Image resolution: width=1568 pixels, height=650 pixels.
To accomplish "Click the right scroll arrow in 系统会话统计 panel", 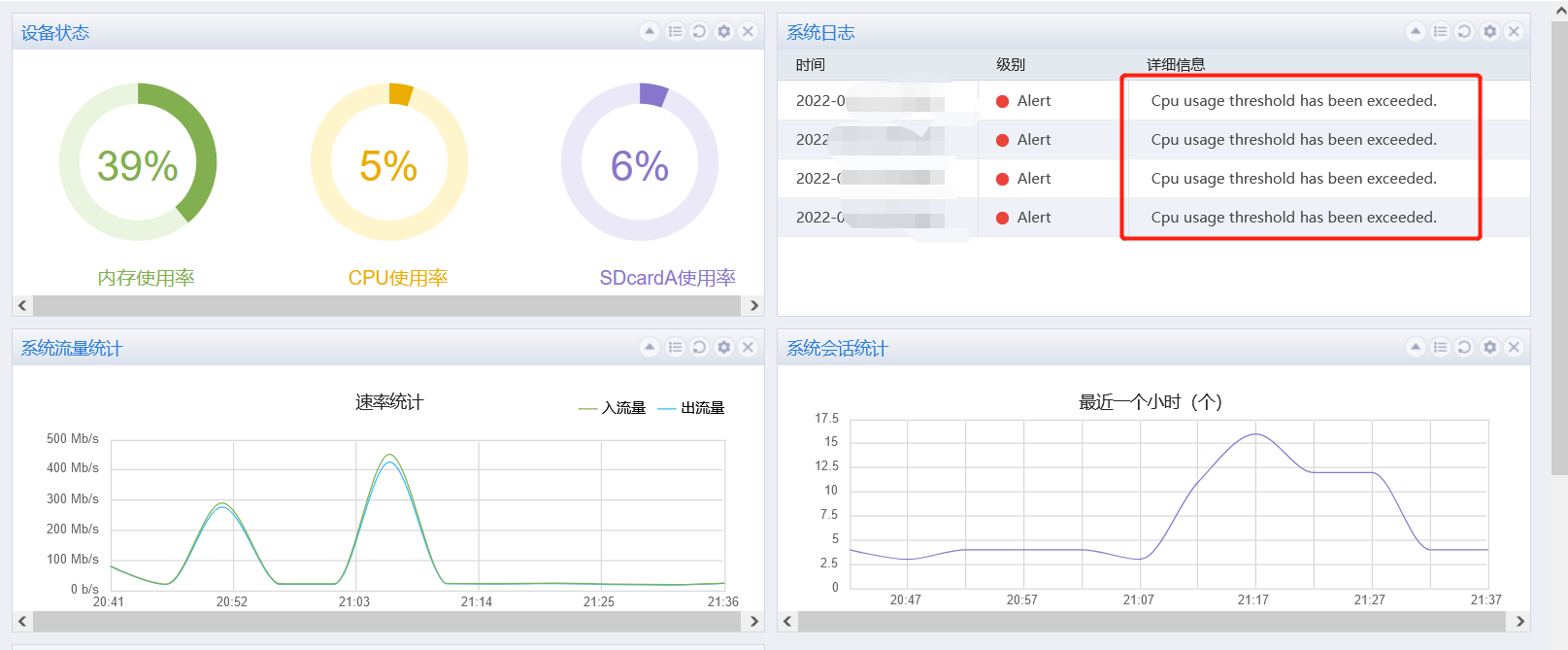I will pyautogui.click(x=1520, y=621).
